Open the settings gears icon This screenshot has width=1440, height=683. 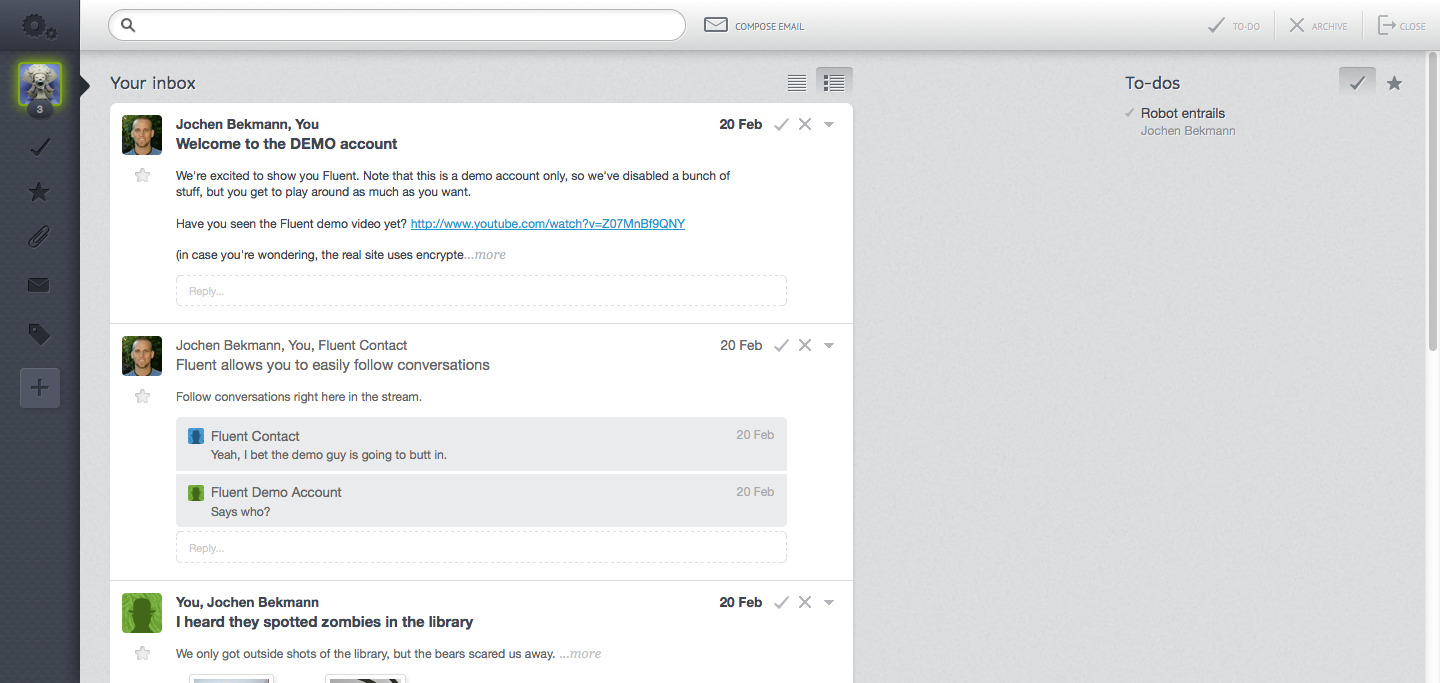pyautogui.click(x=39, y=26)
